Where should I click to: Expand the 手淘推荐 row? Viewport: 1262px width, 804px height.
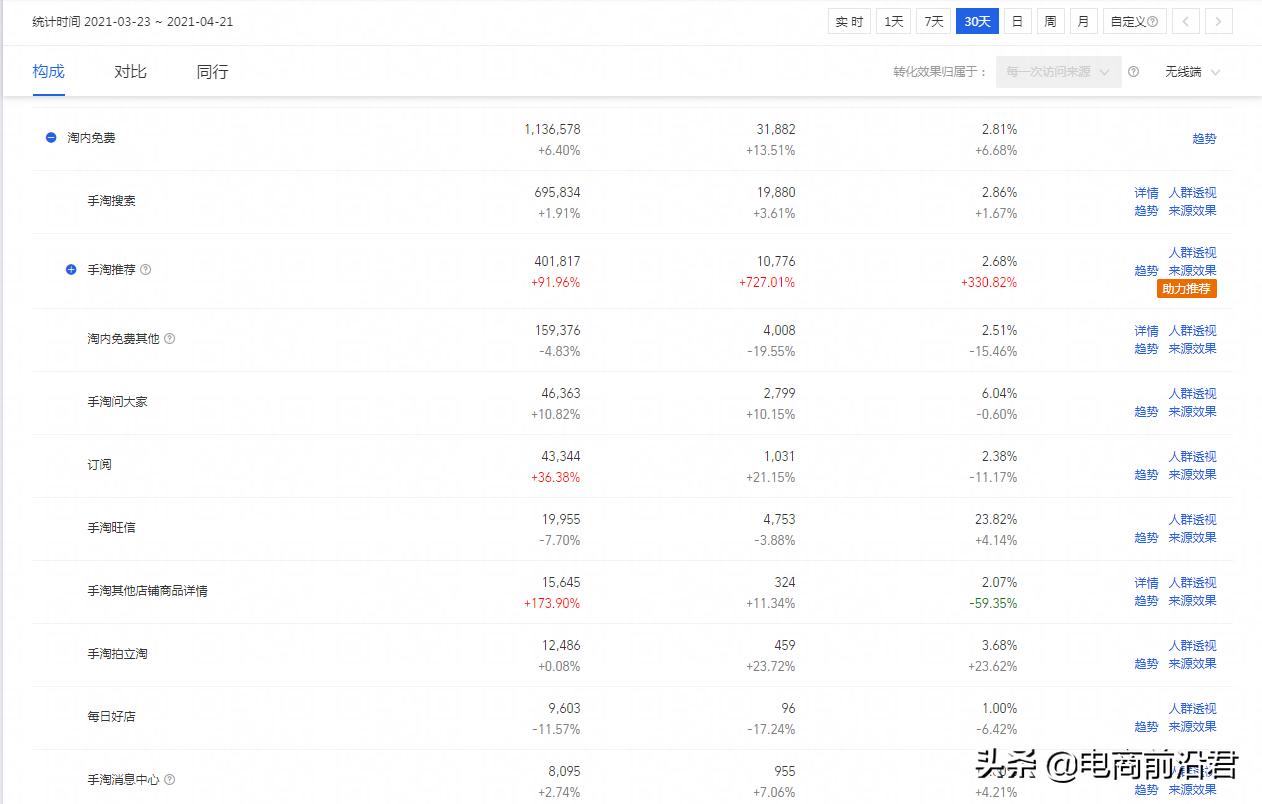pos(71,270)
